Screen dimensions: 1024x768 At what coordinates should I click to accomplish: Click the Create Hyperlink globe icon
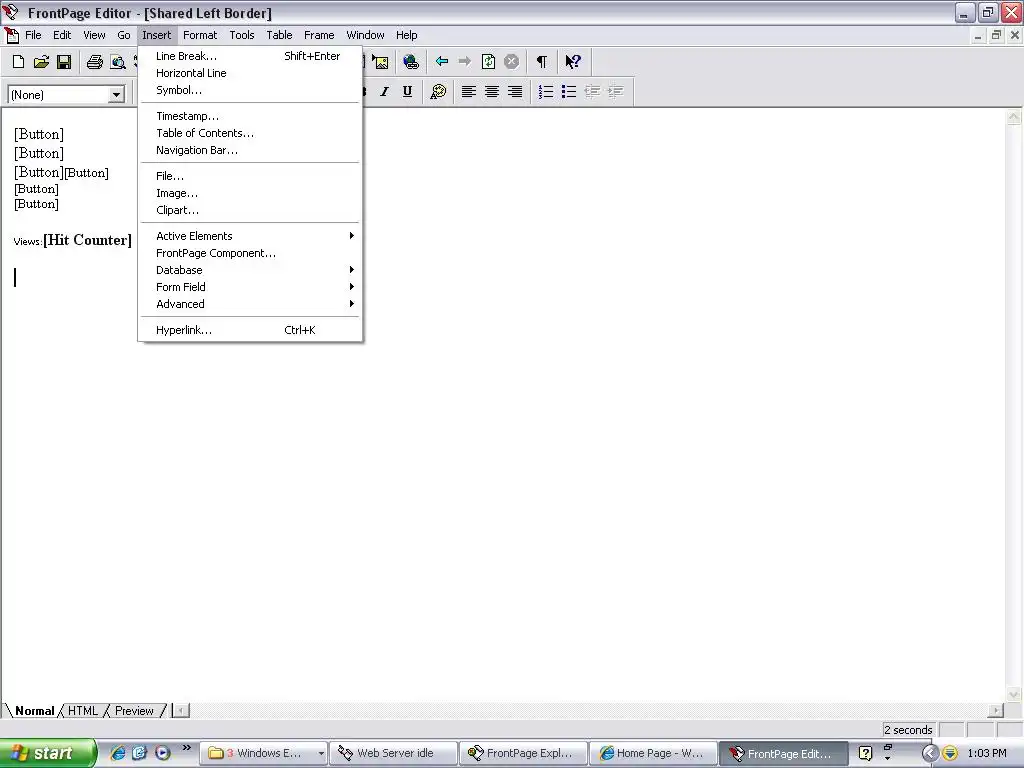point(411,62)
